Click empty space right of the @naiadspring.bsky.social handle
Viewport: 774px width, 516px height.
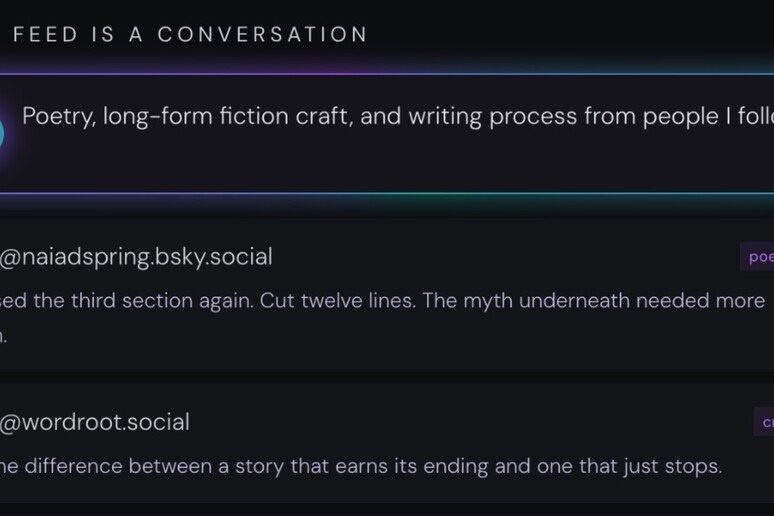[x=500, y=257]
